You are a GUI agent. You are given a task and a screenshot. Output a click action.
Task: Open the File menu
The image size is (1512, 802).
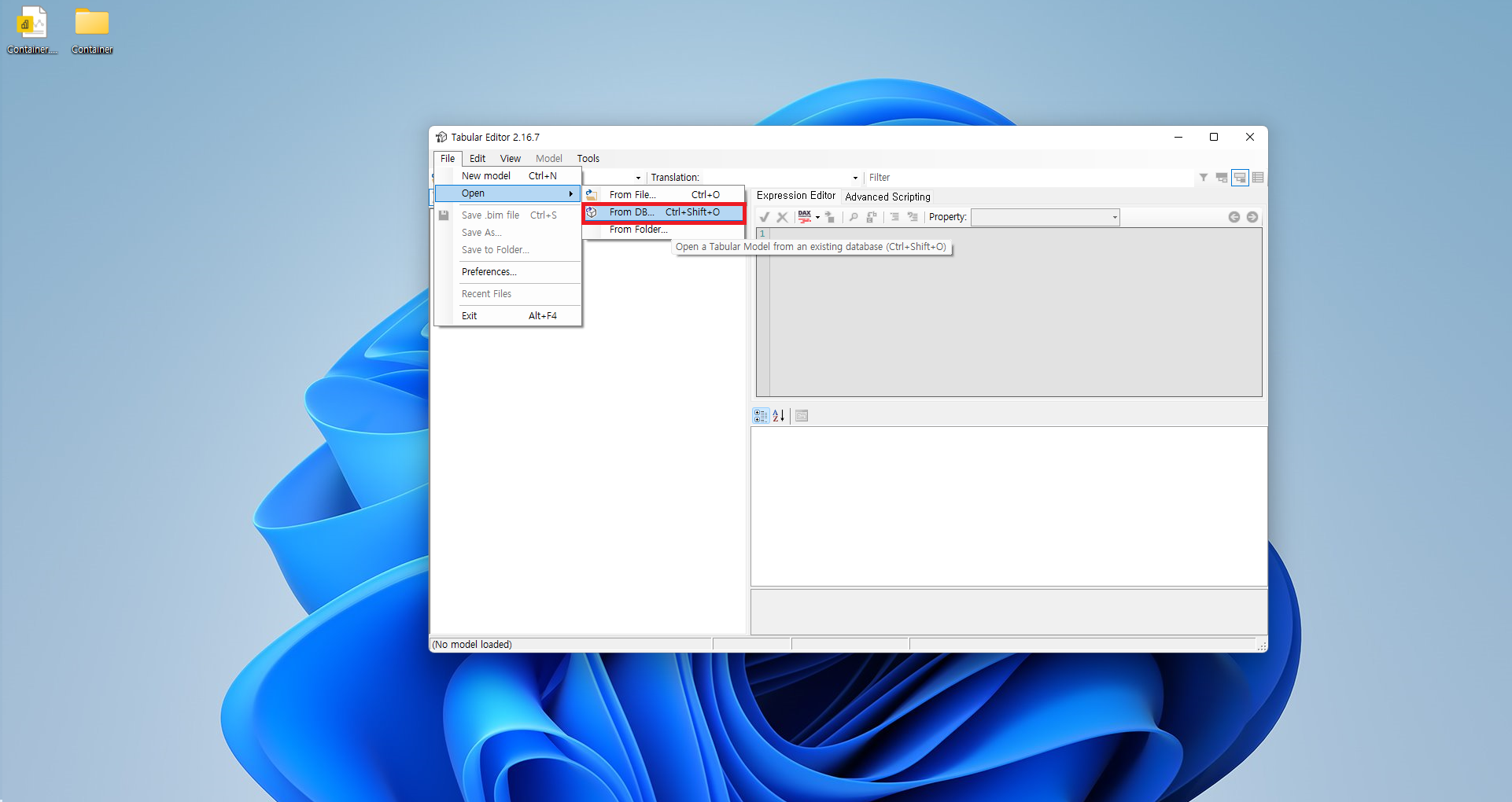448,158
